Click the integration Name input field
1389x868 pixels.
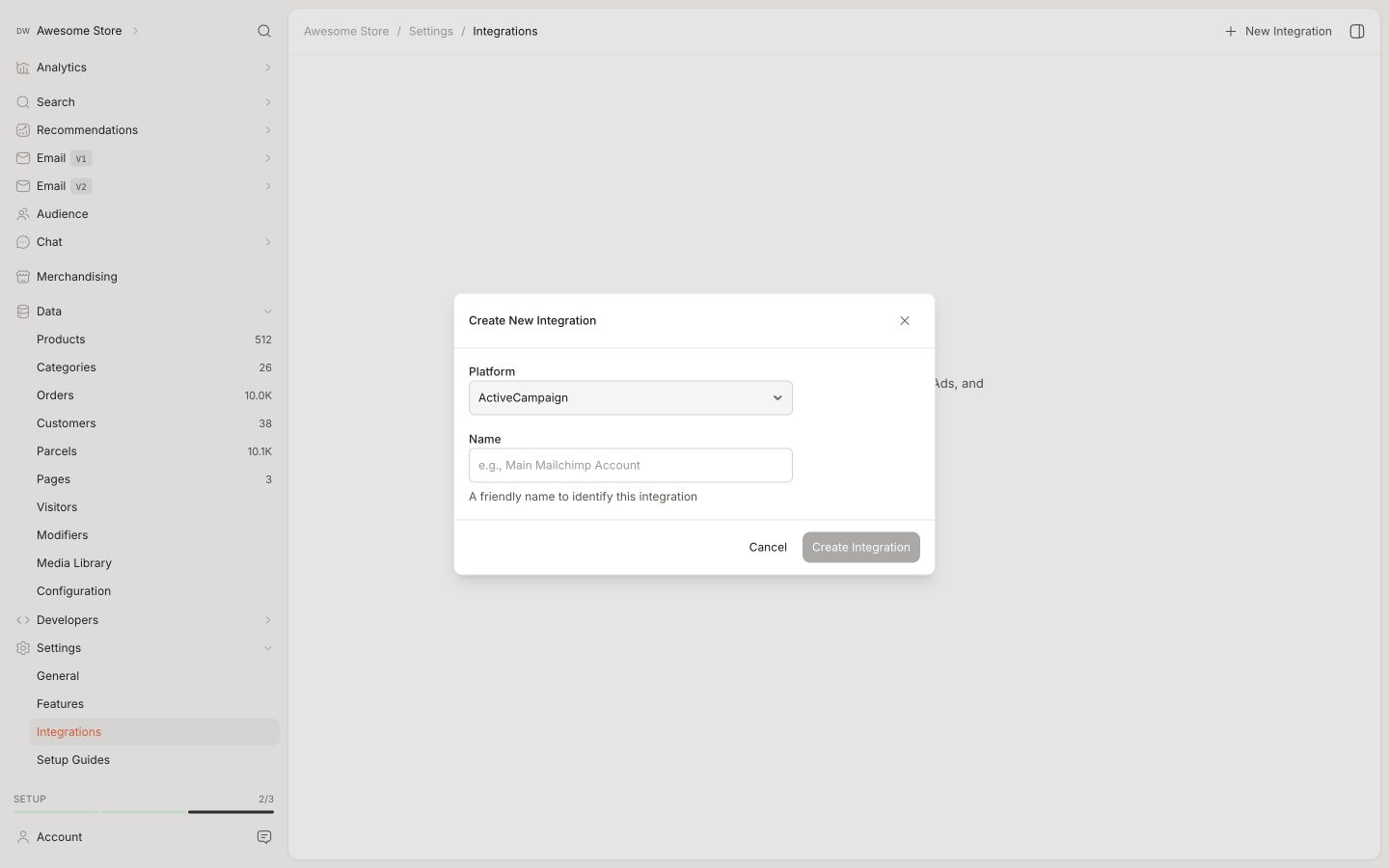631,465
